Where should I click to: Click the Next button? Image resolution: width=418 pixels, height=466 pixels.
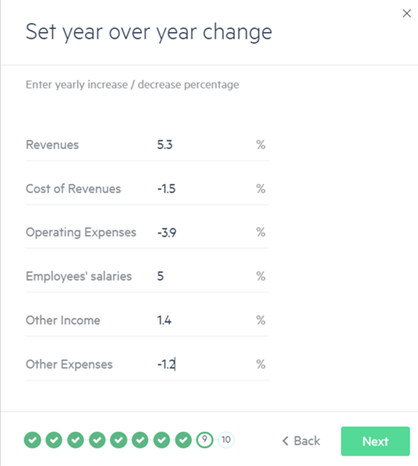click(x=375, y=441)
